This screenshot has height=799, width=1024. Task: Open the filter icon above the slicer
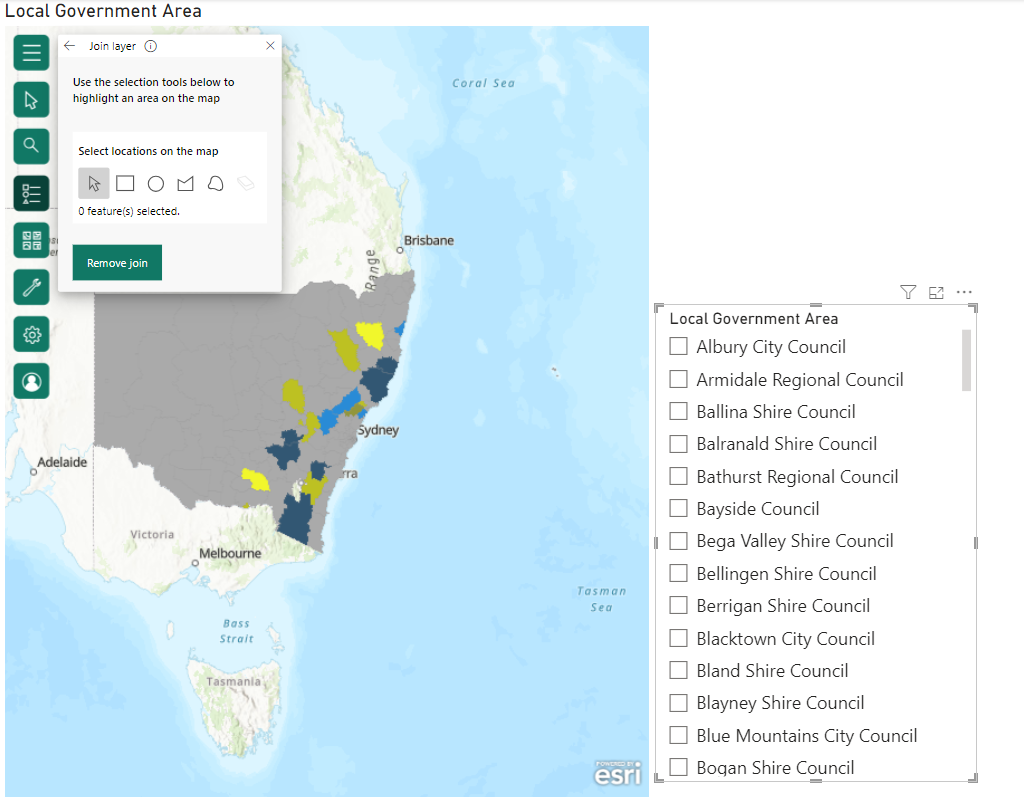click(907, 292)
